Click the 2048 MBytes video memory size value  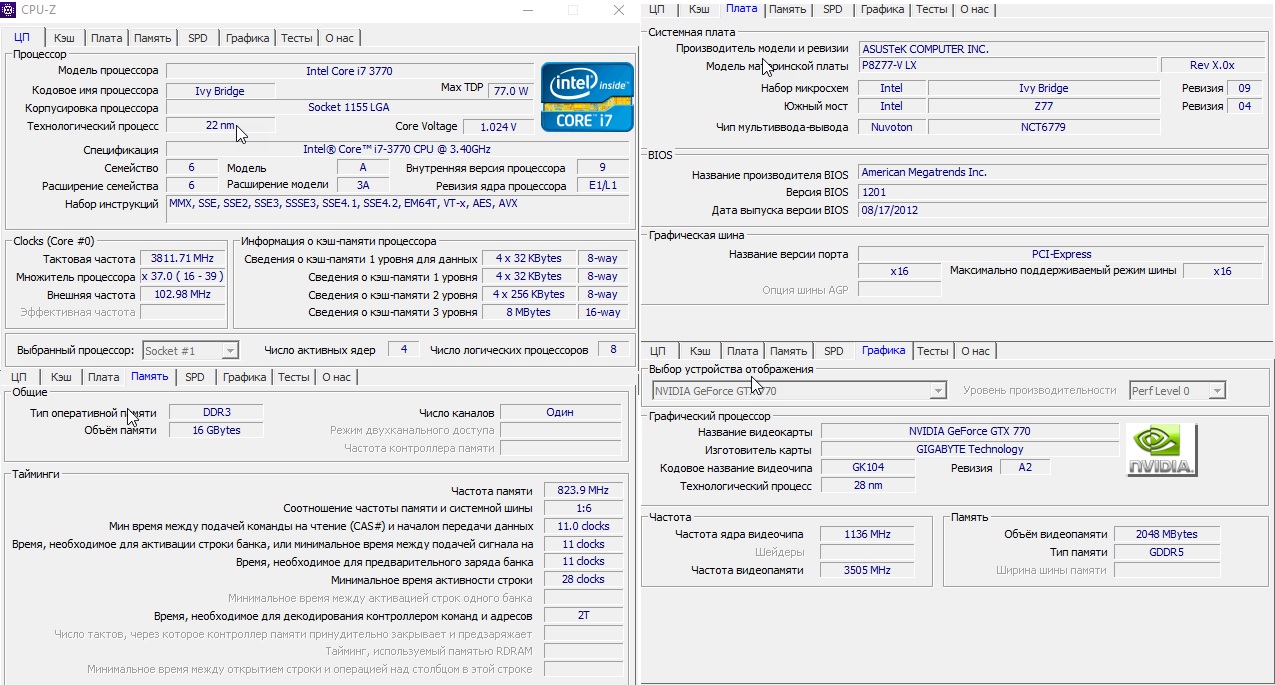pos(1166,534)
